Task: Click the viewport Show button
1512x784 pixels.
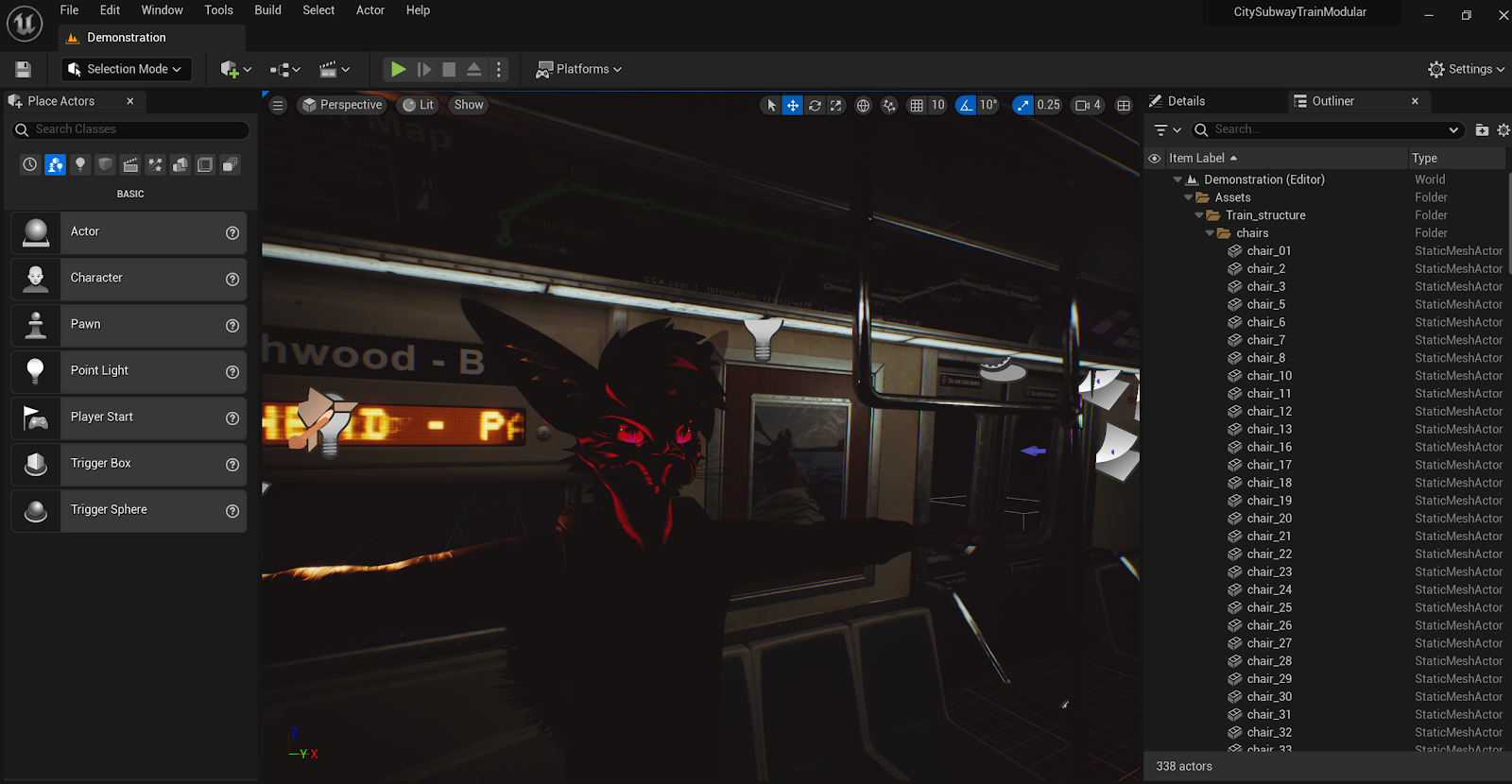Action: [469, 105]
